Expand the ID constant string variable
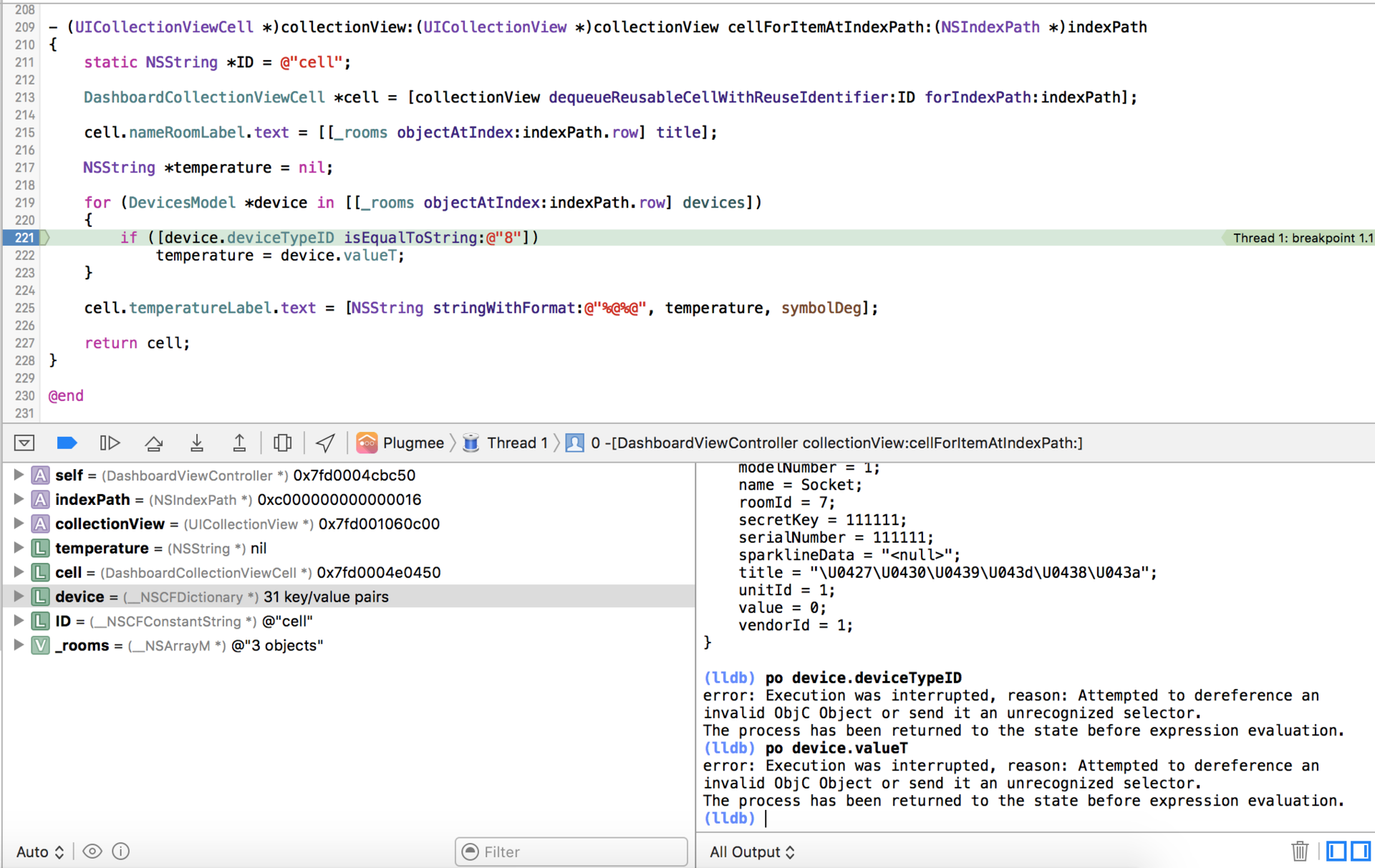The height and width of the screenshot is (868, 1375). click(x=19, y=621)
